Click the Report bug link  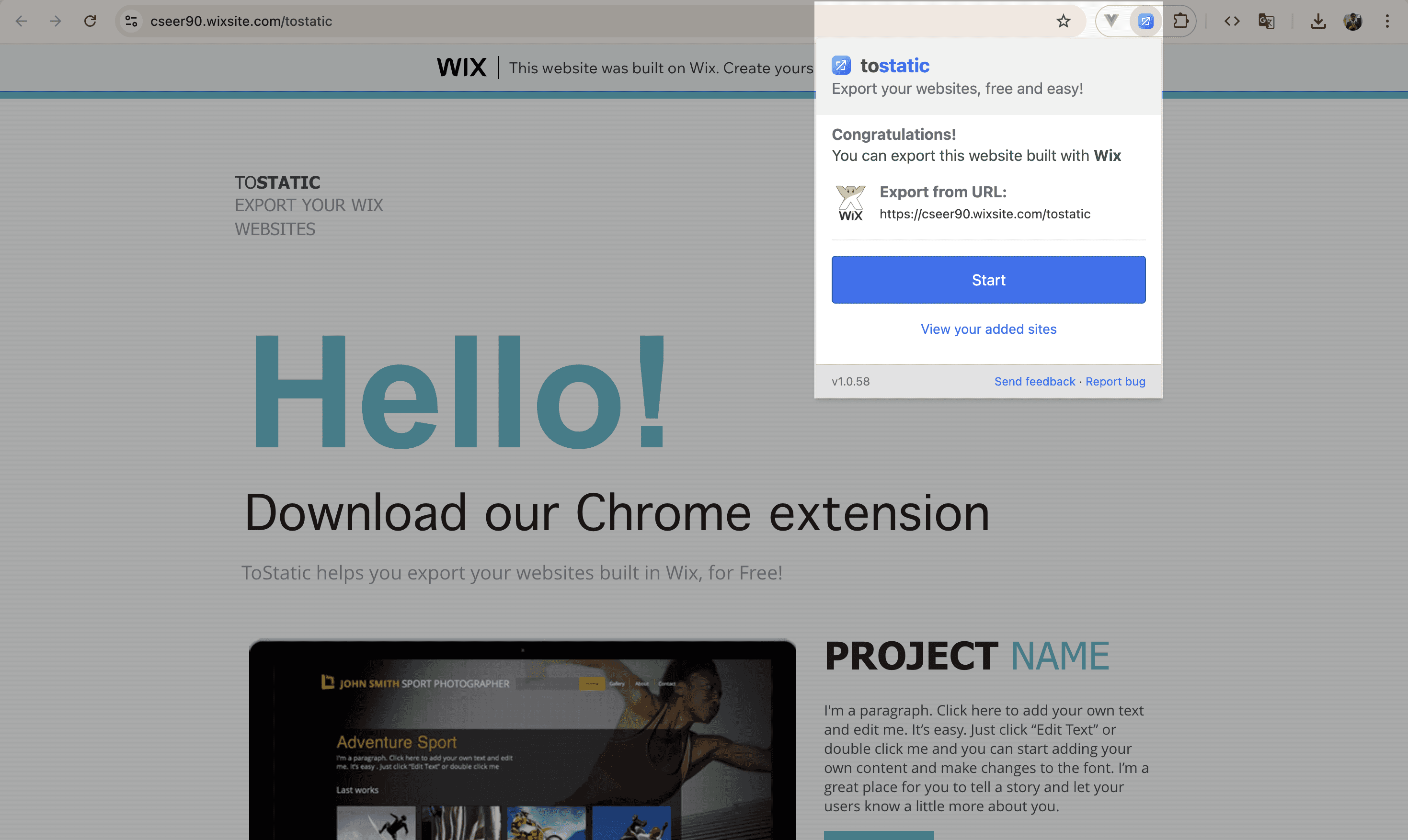pyautogui.click(x=1115, y=382)
